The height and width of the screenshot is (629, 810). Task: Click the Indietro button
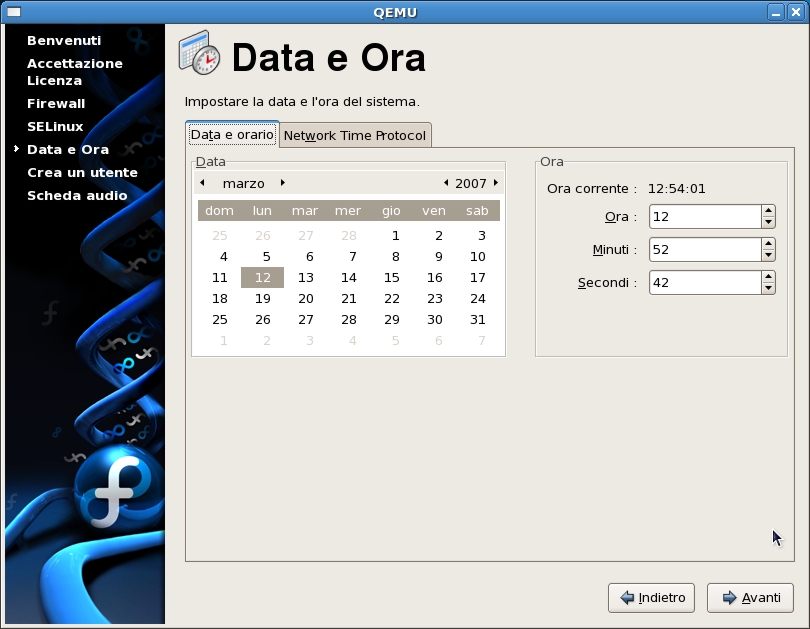(651, 598)
